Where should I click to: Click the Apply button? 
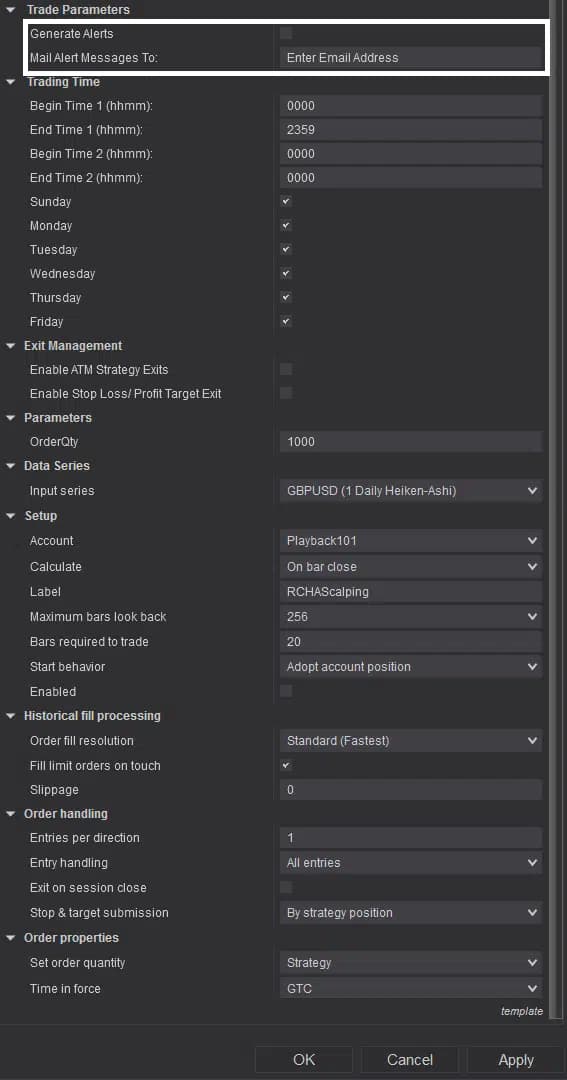[x=516, y=1060]
